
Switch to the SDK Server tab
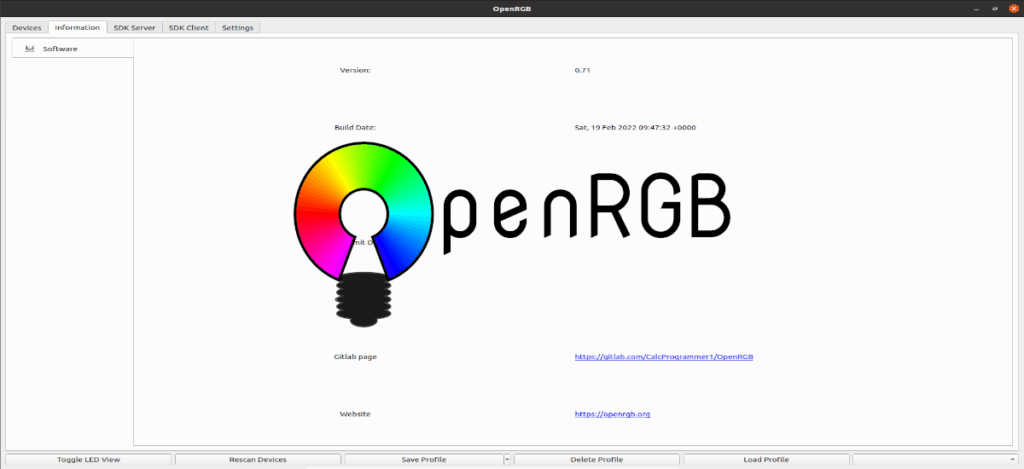pos(134,28)
